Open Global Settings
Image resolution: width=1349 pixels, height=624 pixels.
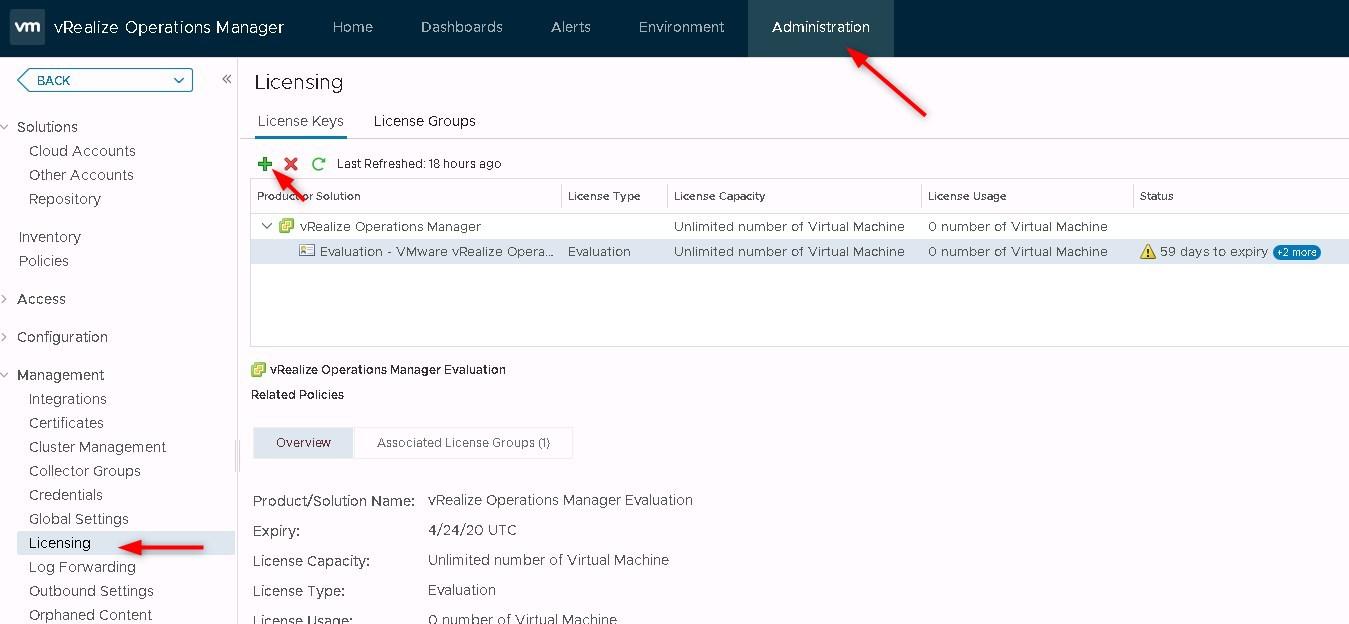point(79,519)
